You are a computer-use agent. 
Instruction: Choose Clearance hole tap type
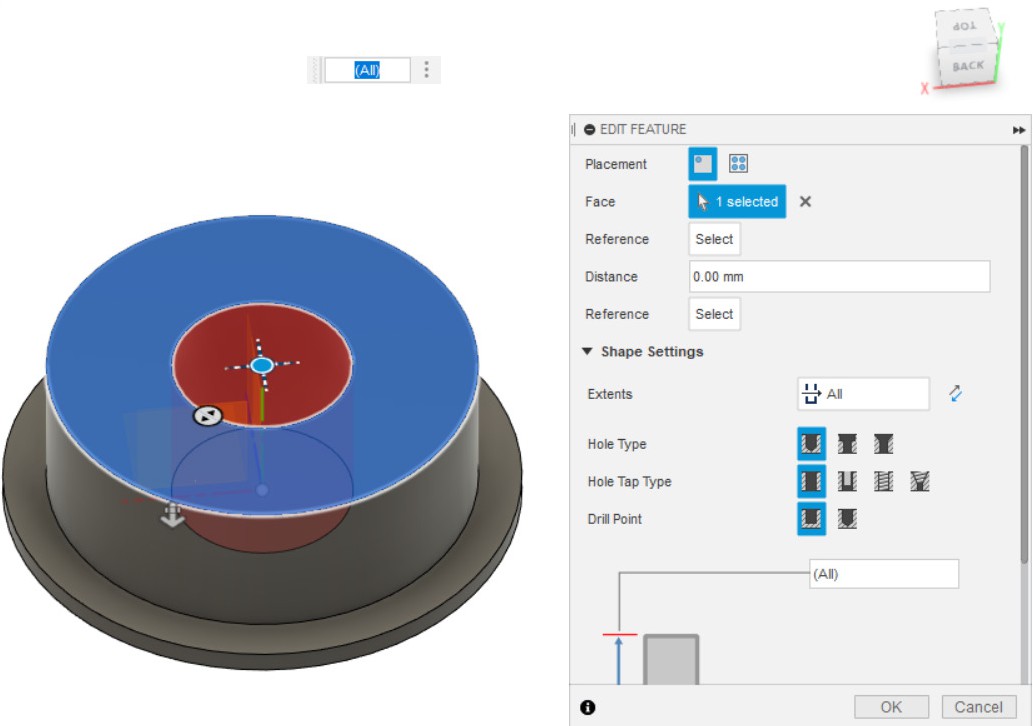tap(847, 482)
